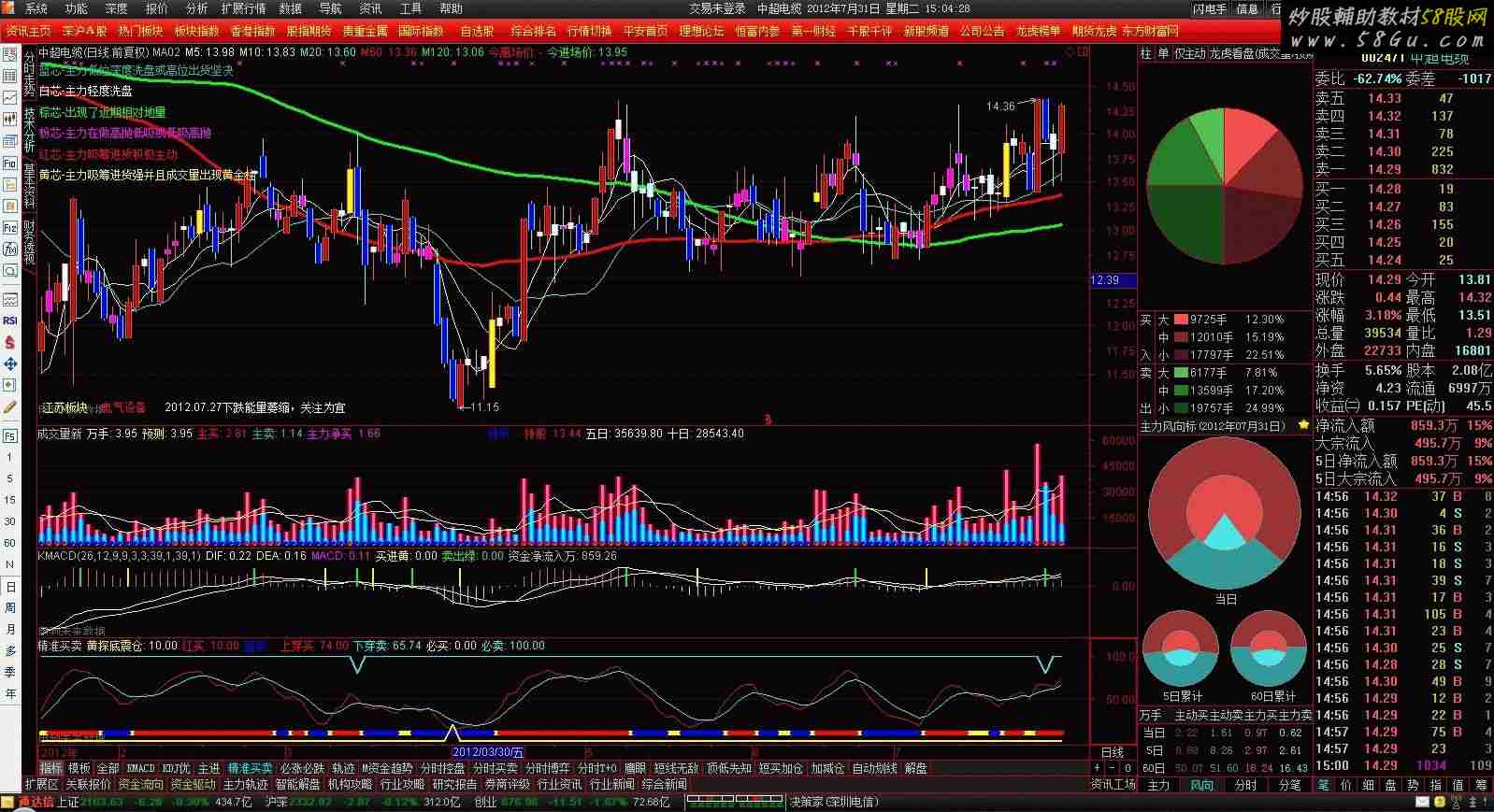1494x812 pixels.
Task: Click the magnifier search icon in sidebar
Action: [10, 271]
